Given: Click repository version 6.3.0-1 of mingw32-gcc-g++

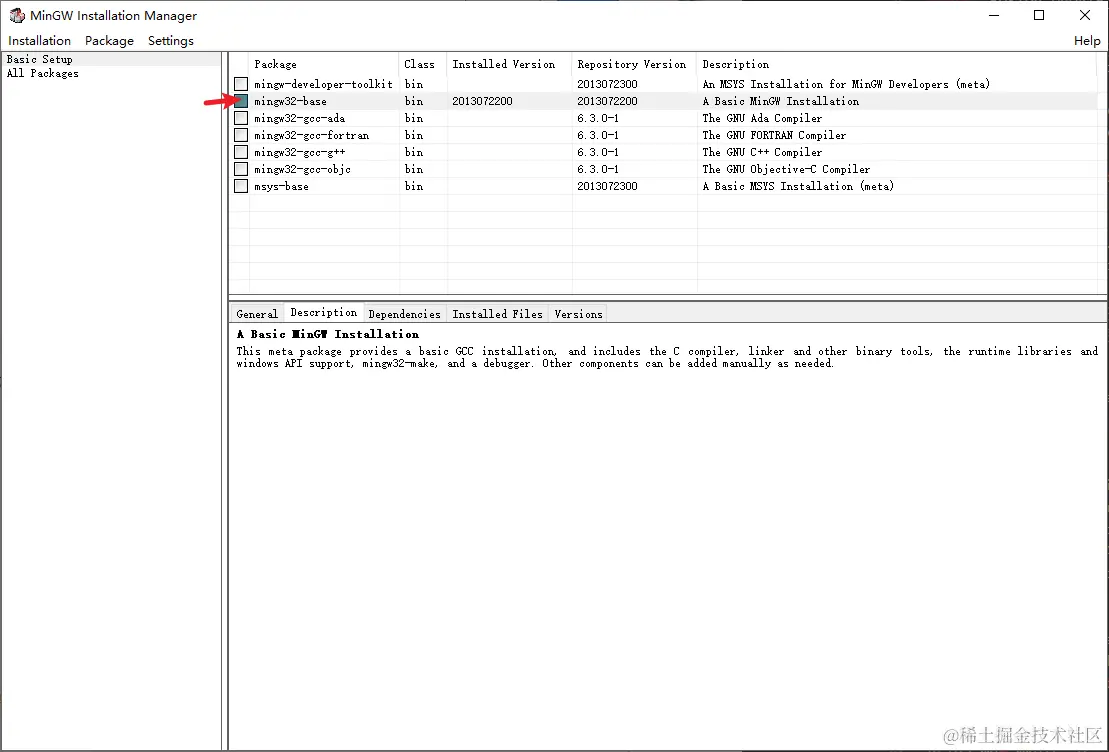Looking at the screenshot, I should (598, 152).
